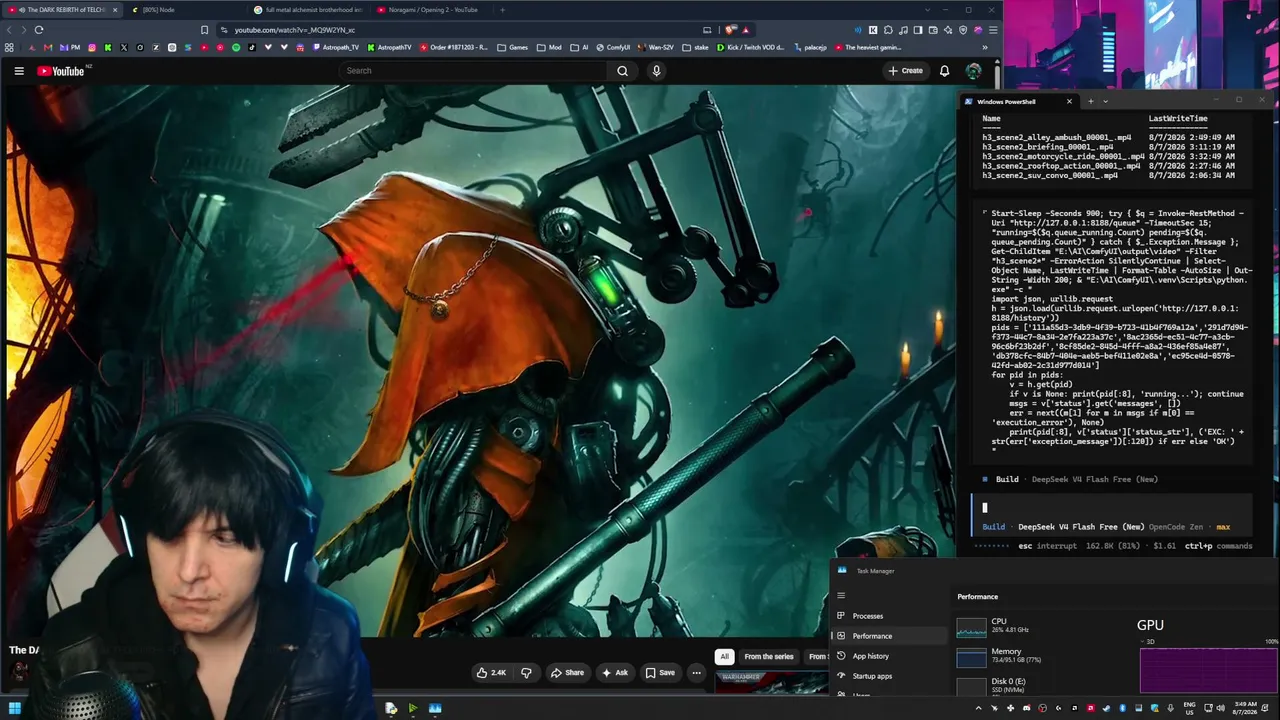This screenshot has height=720, width=1280.
Task: Open the Windows Start menu
Action: [x=15, y=709]
